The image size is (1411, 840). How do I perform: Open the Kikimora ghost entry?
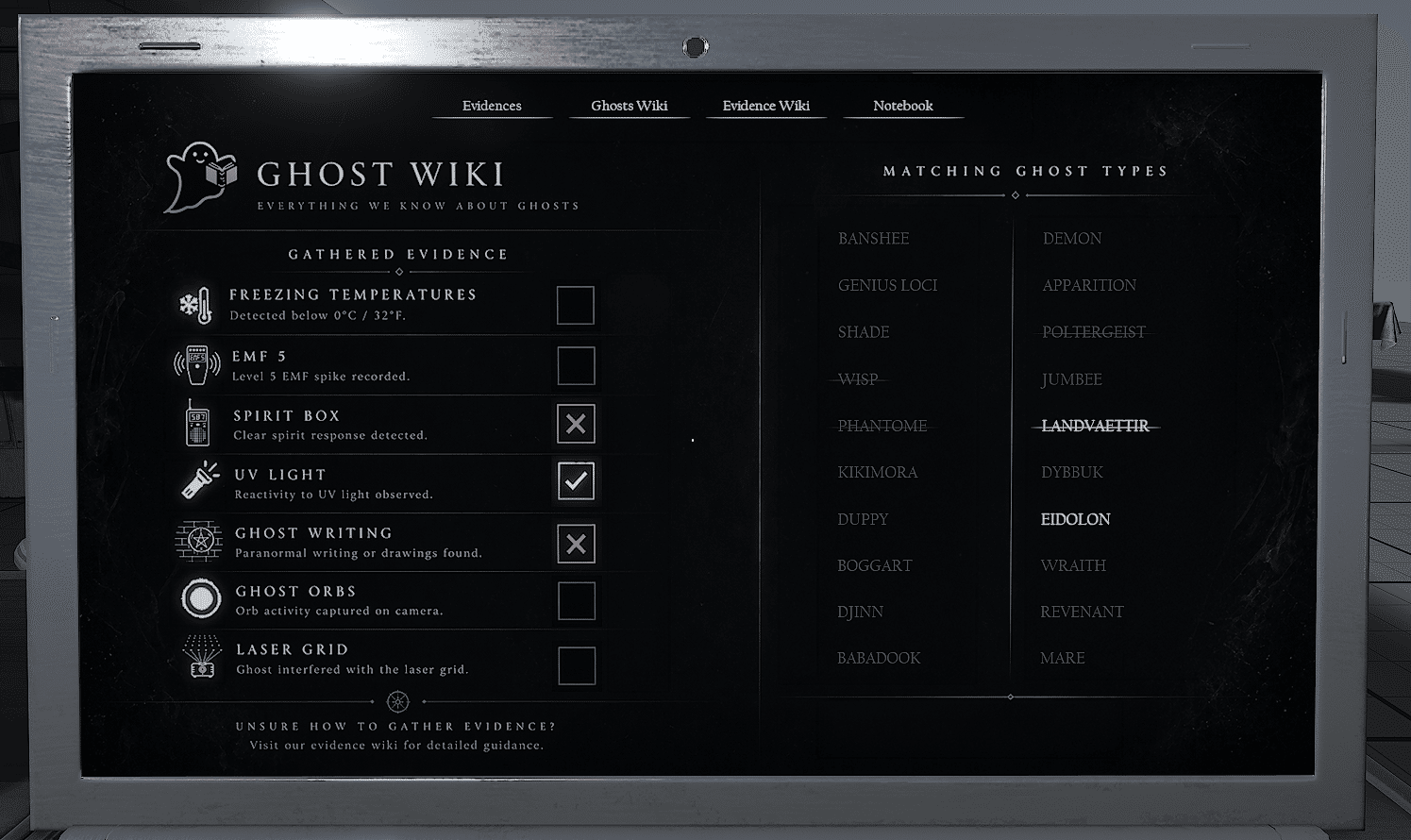[878, 472]
